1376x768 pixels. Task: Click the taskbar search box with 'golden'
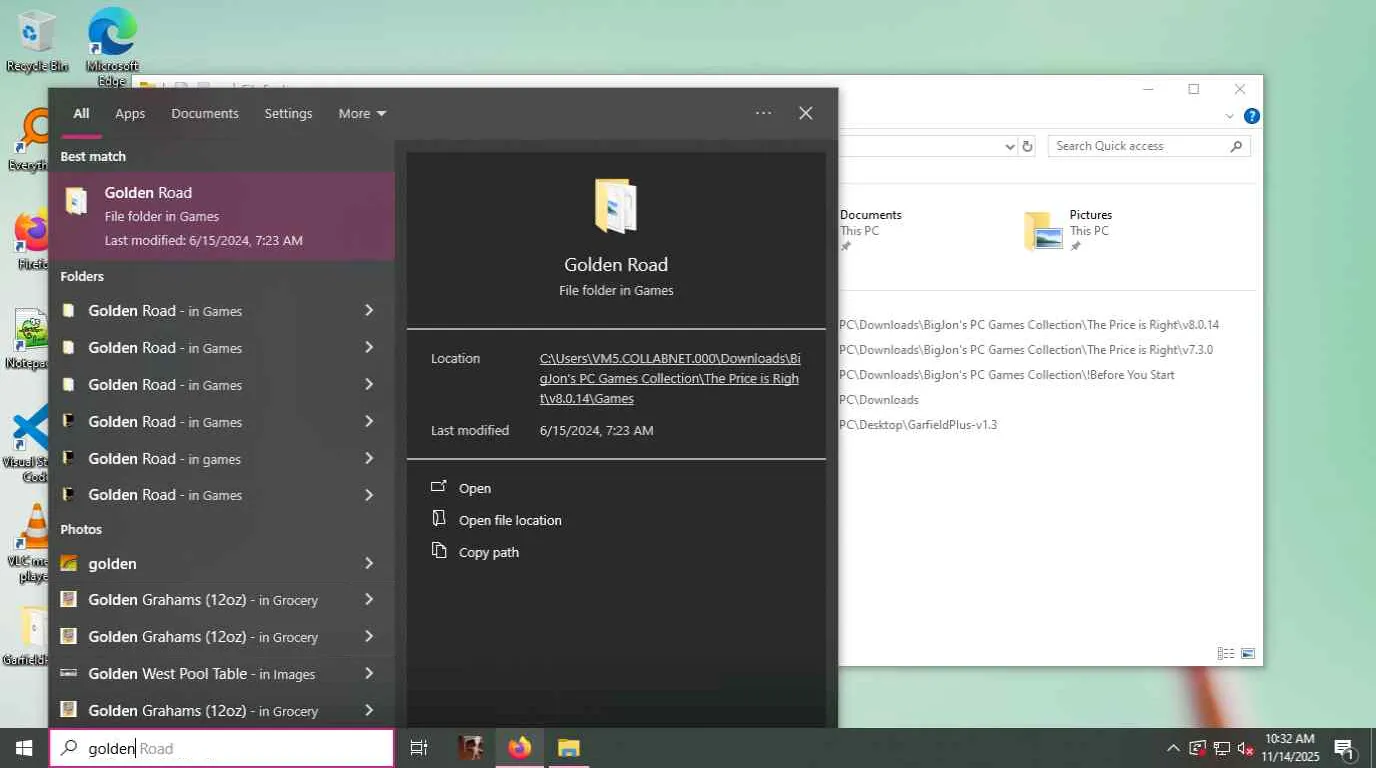pos(222,748)
